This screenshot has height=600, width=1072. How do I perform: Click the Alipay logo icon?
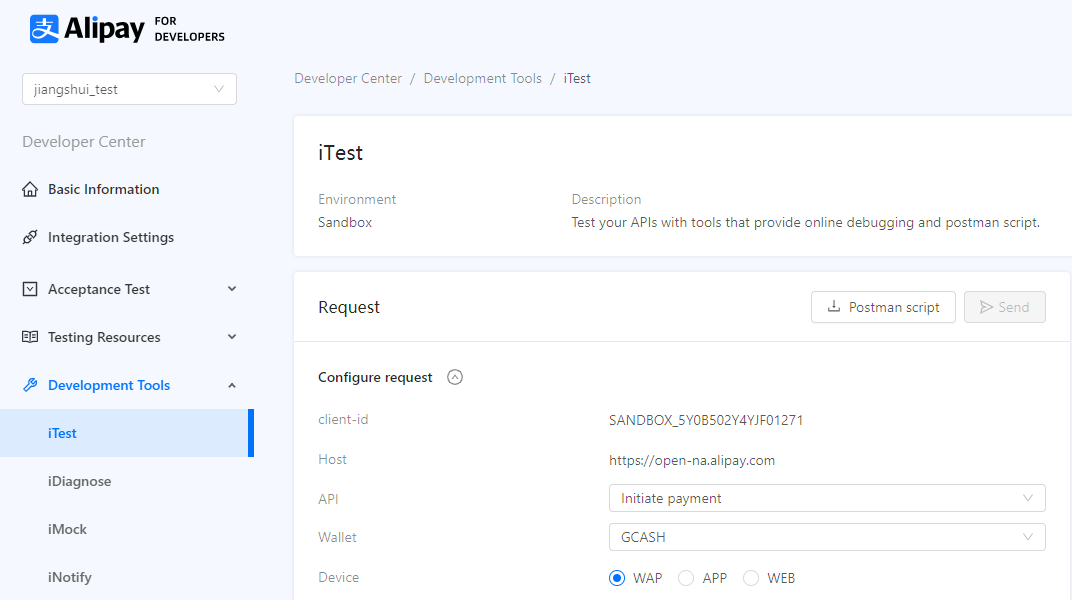pos(44,29)
